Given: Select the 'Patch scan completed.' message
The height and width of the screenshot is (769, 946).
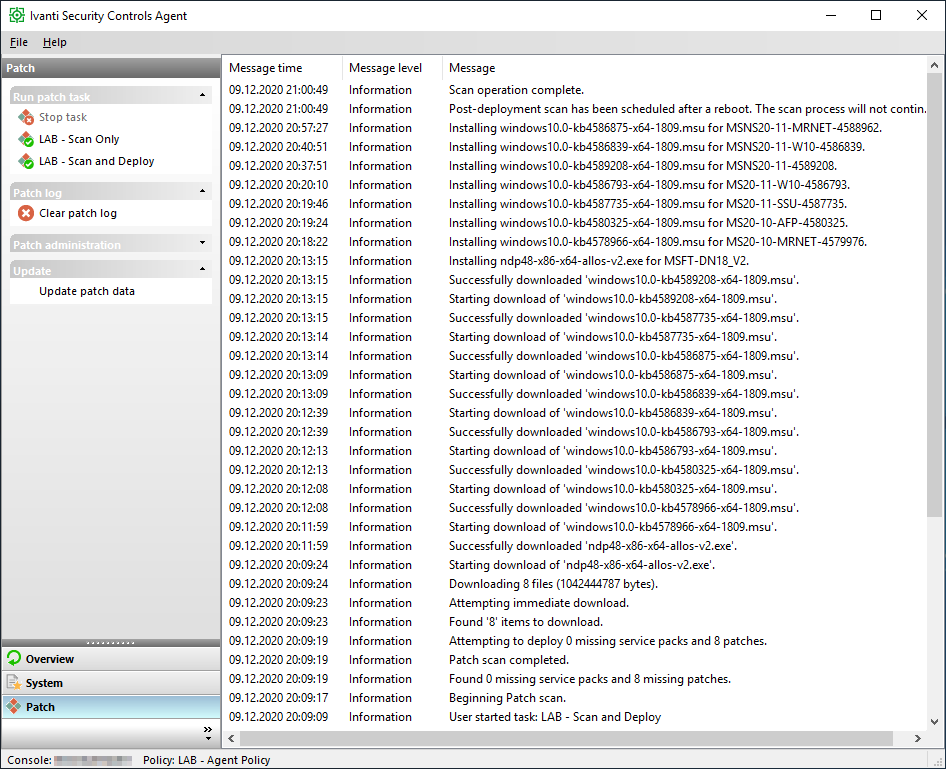Looking at the screenshot, I should tap(509, 660).
